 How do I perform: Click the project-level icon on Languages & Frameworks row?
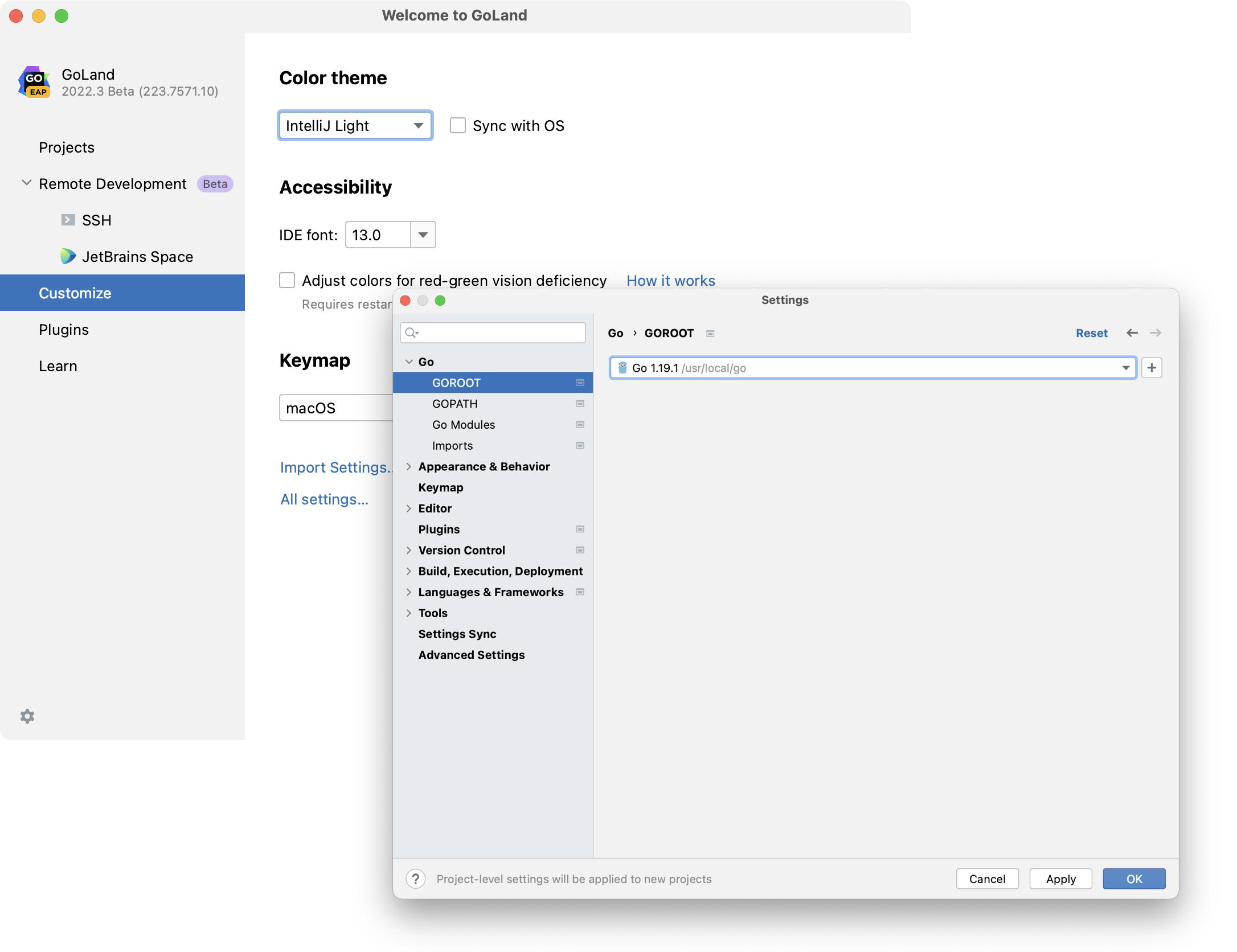coord(580,592)
